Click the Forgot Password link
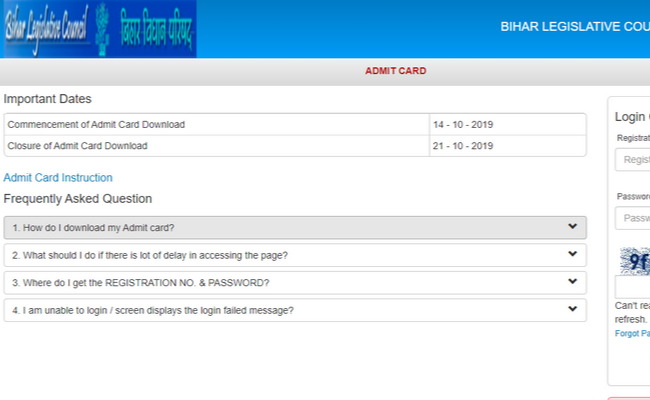The image size is (650, 400). [x=632, y=333]
